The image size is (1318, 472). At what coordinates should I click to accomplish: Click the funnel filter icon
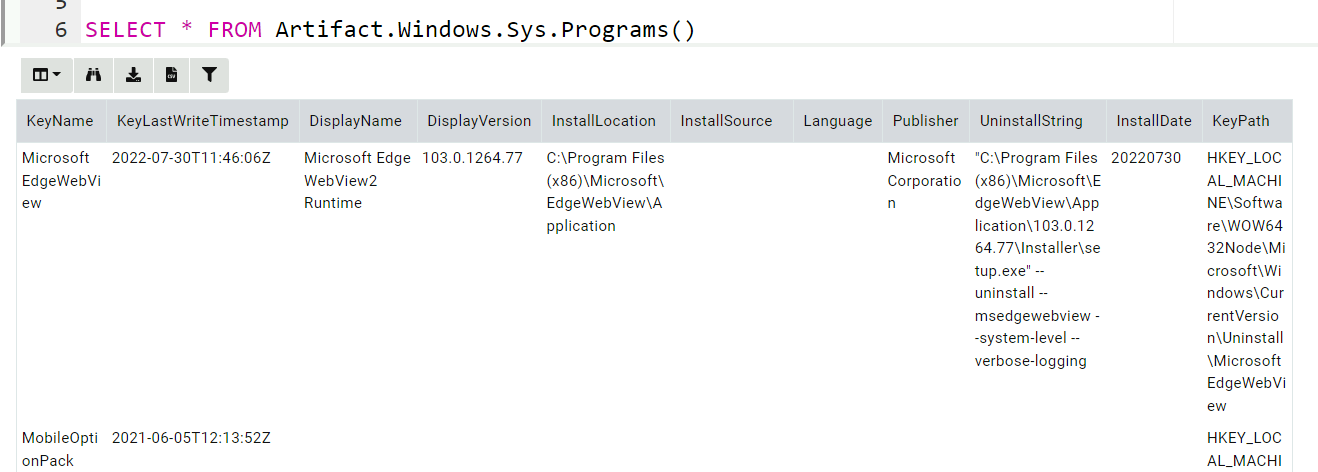click(x=209, y=75)
